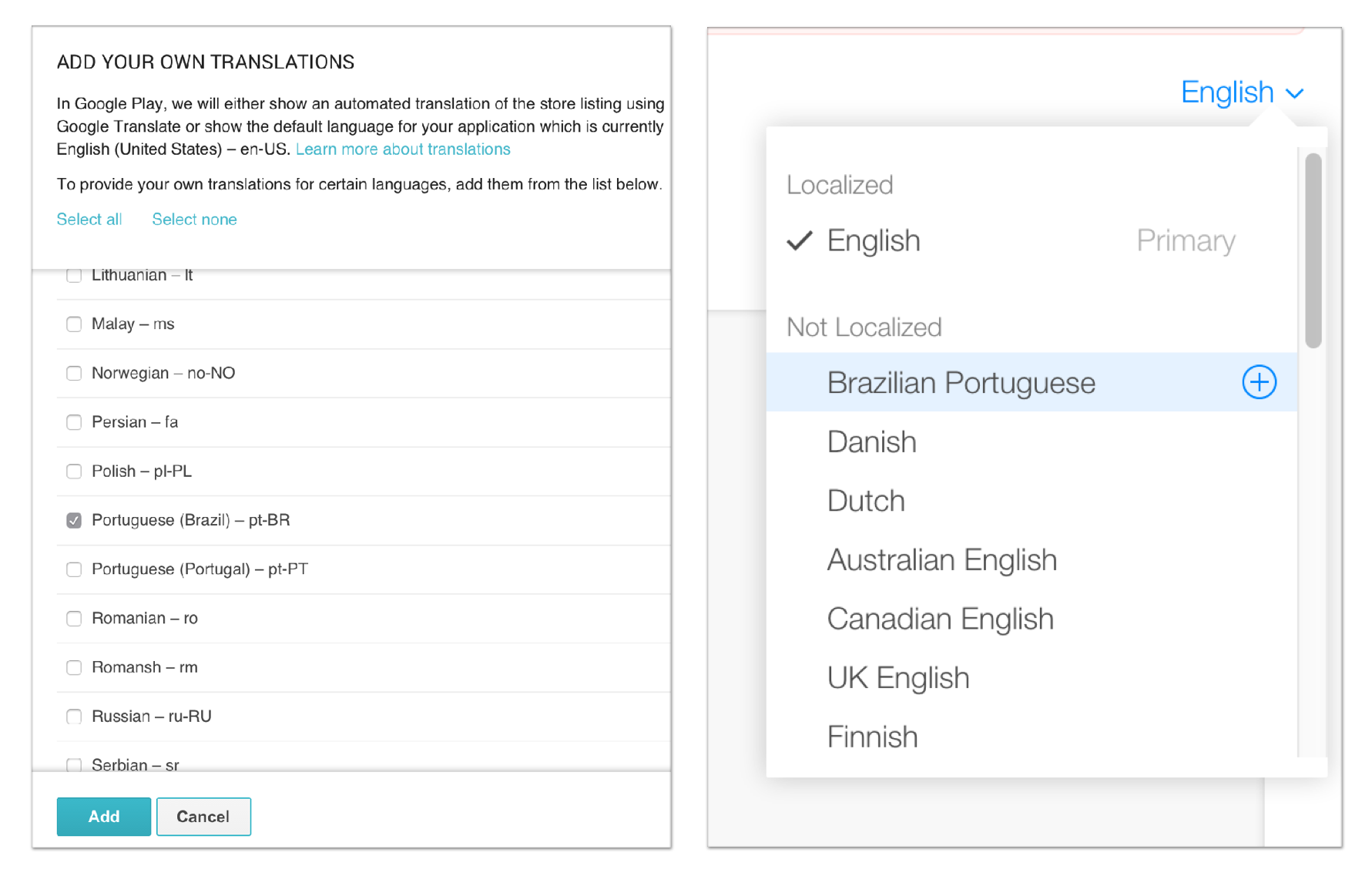This screenshot has width=1372, height=893.
Task: Enable the Romanian – ro checkbox
Action: 74,618
